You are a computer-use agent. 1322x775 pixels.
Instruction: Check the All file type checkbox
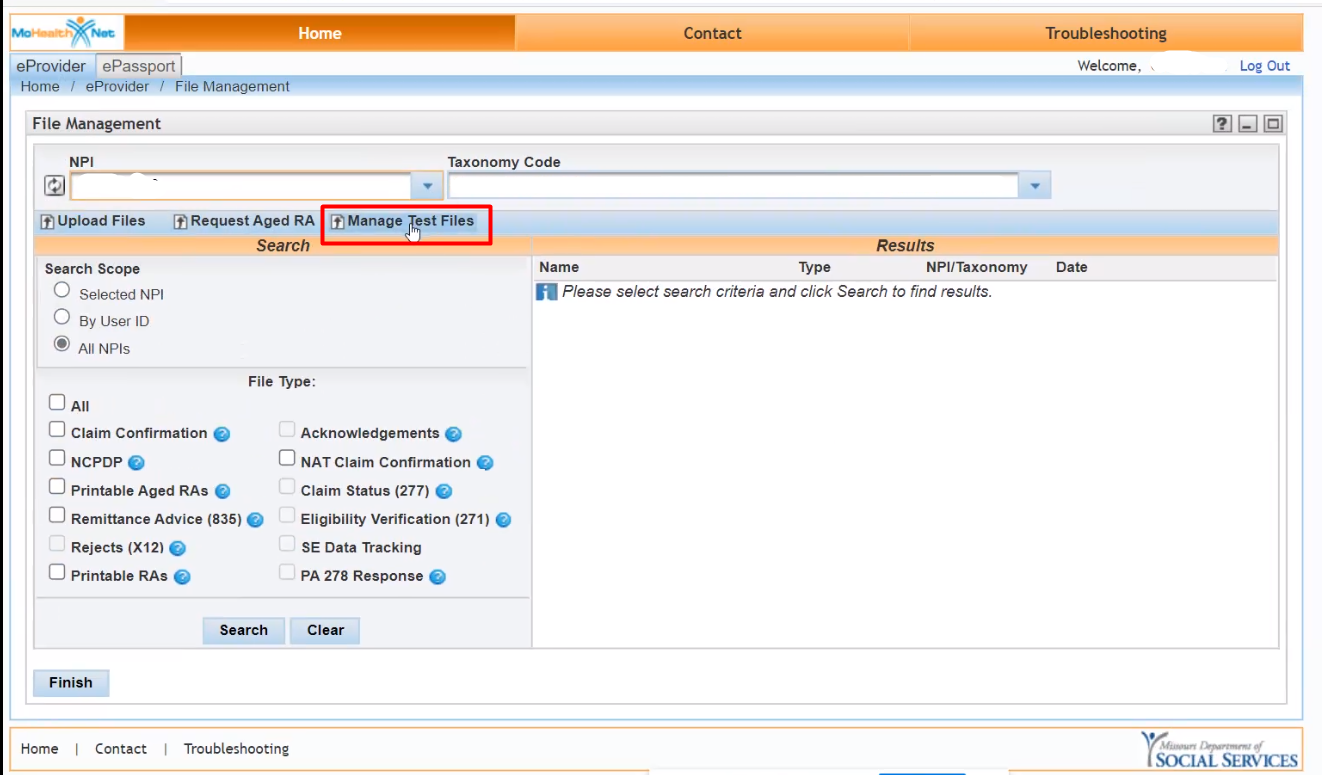pyautogui.click(x=57, y=403)
